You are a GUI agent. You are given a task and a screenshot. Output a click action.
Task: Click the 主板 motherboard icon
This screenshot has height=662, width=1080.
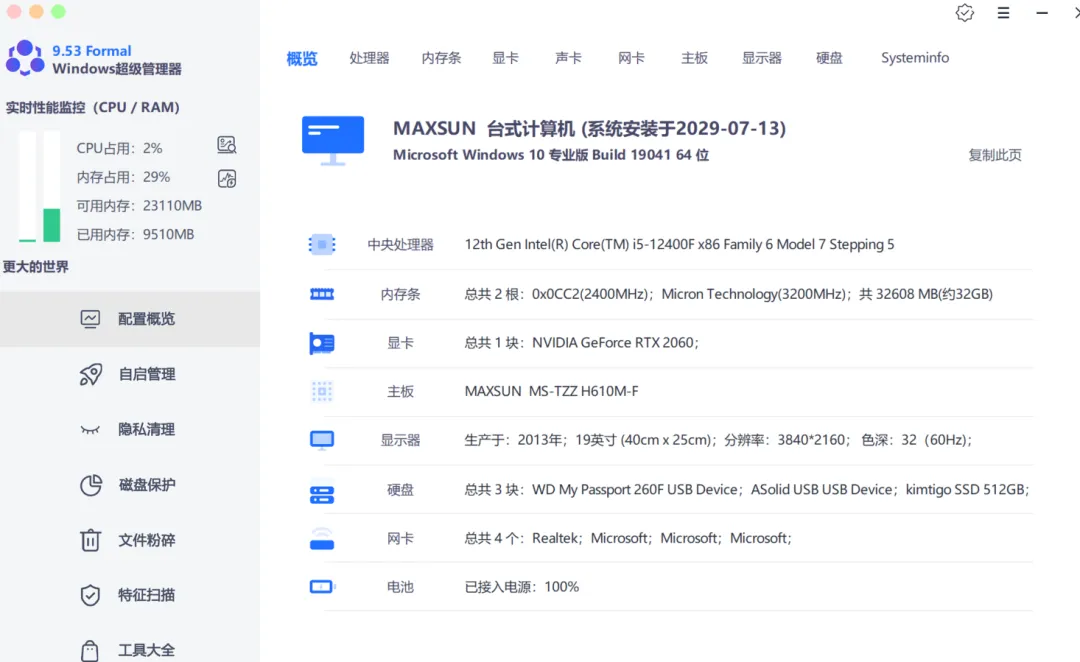point(322,391)
